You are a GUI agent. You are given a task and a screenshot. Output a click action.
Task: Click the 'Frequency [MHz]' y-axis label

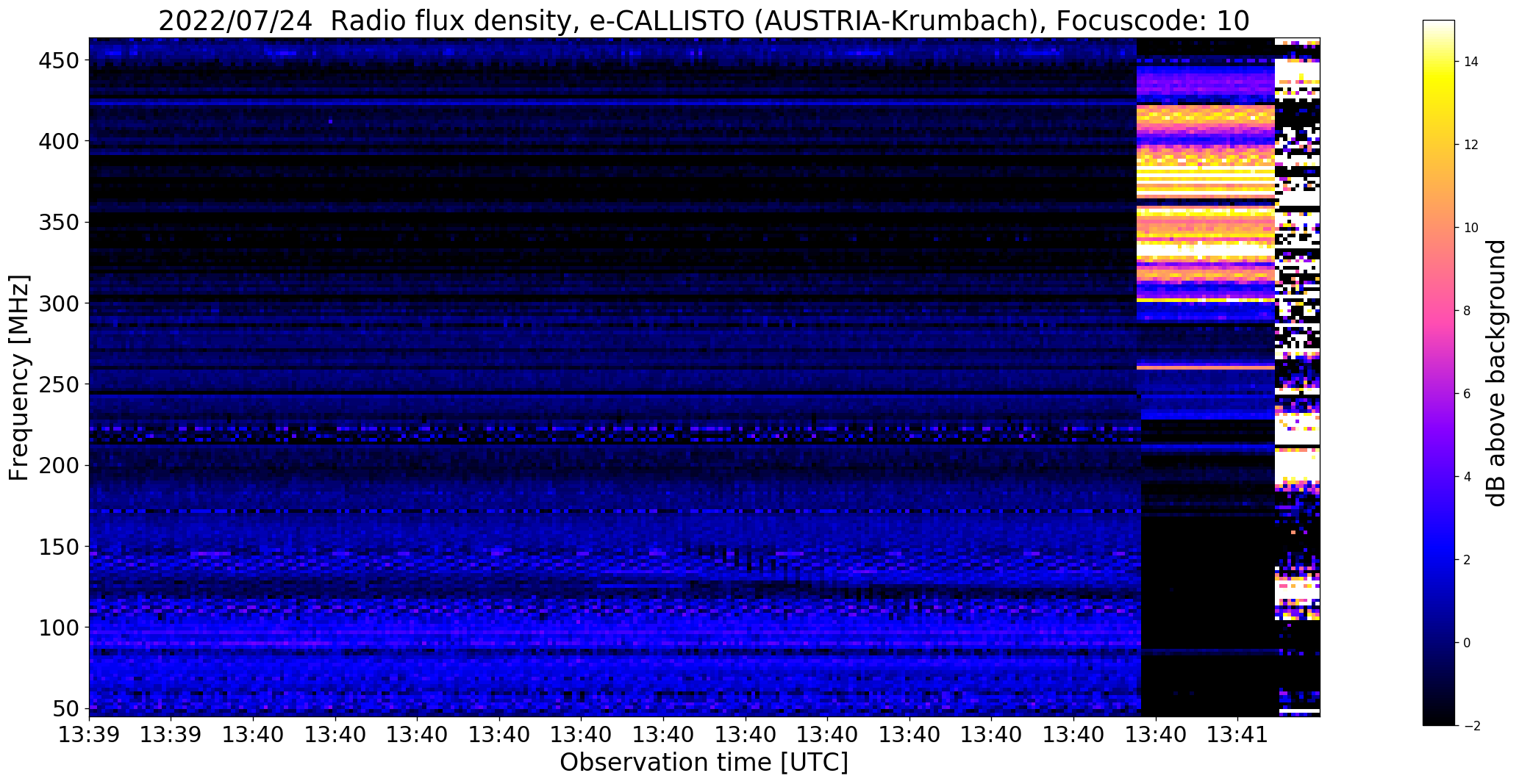click(x=19, y=378)
